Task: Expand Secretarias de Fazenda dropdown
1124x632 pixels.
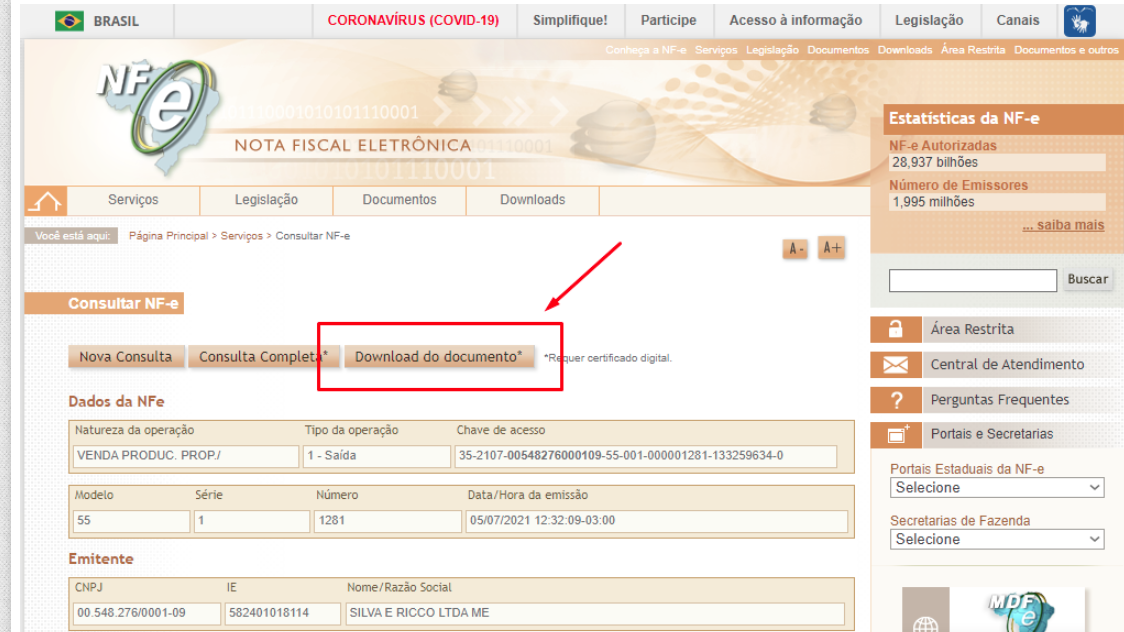Action: tap(996, 540)
